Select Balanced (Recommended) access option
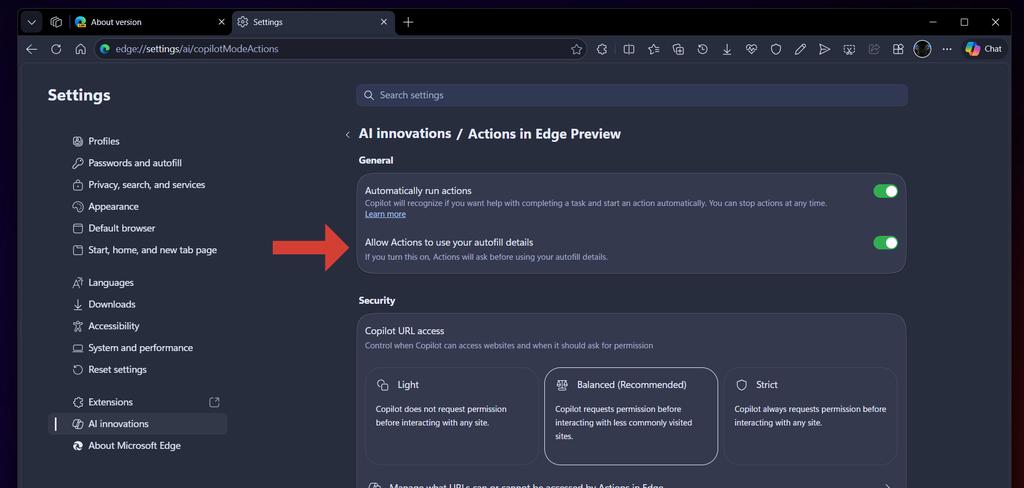The image size is (1024, 488). pyautogui.click(x=631, y=416)
